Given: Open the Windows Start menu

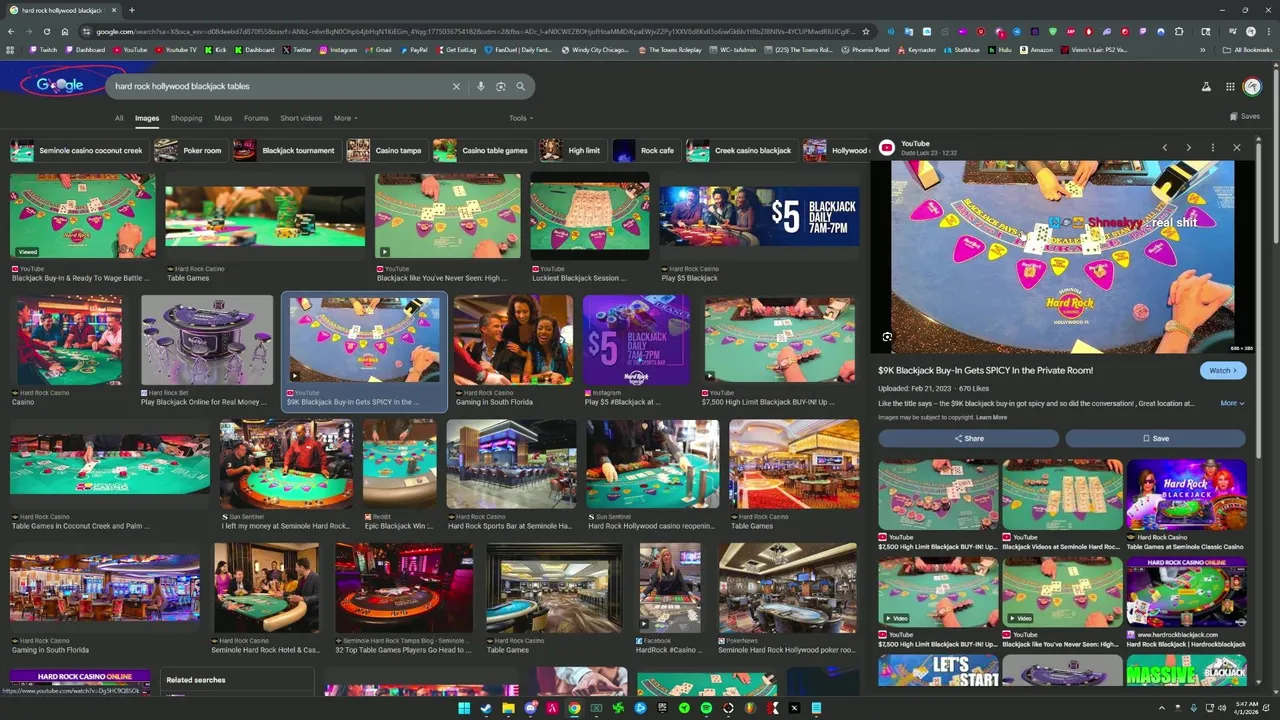Looking at the screenshot, I should 464,708.
